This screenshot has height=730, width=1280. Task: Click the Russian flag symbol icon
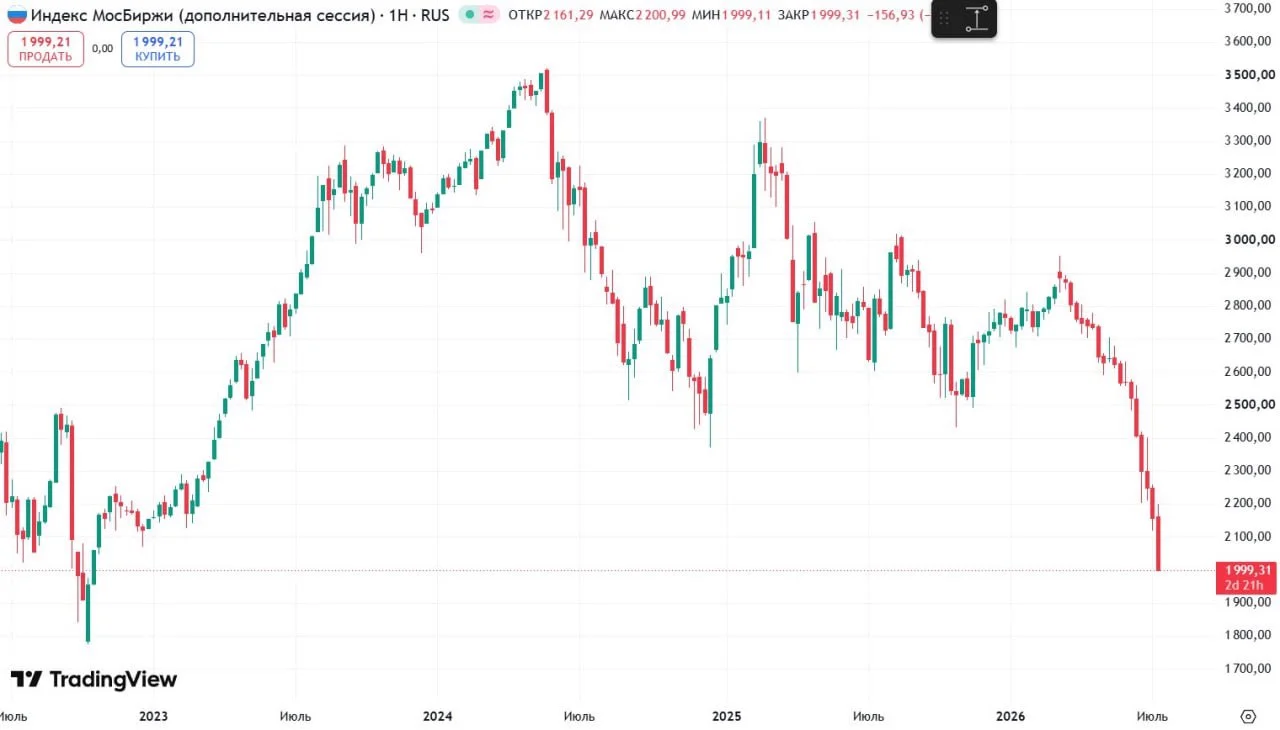17,15
